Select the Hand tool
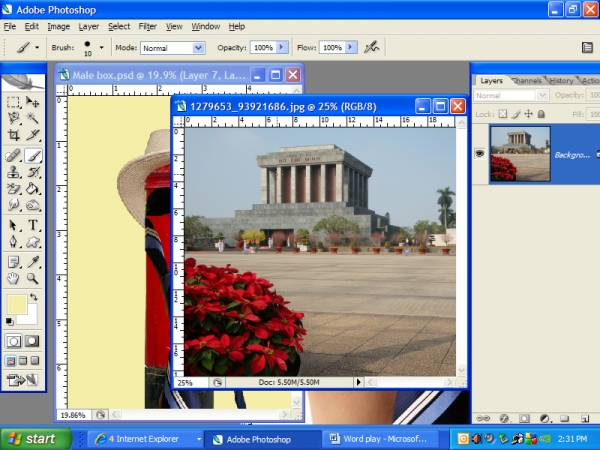This screenshot has height=450, width=600. click(x=13, y=279)
